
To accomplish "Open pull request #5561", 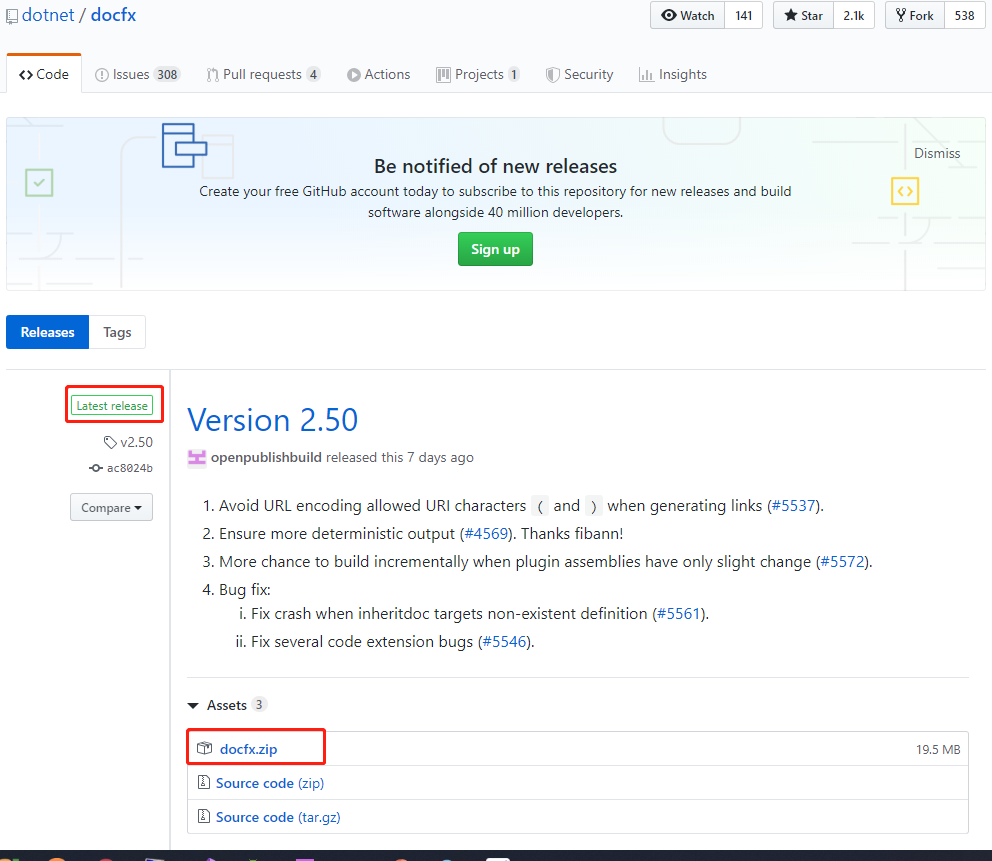I will (x=679, y=614).
